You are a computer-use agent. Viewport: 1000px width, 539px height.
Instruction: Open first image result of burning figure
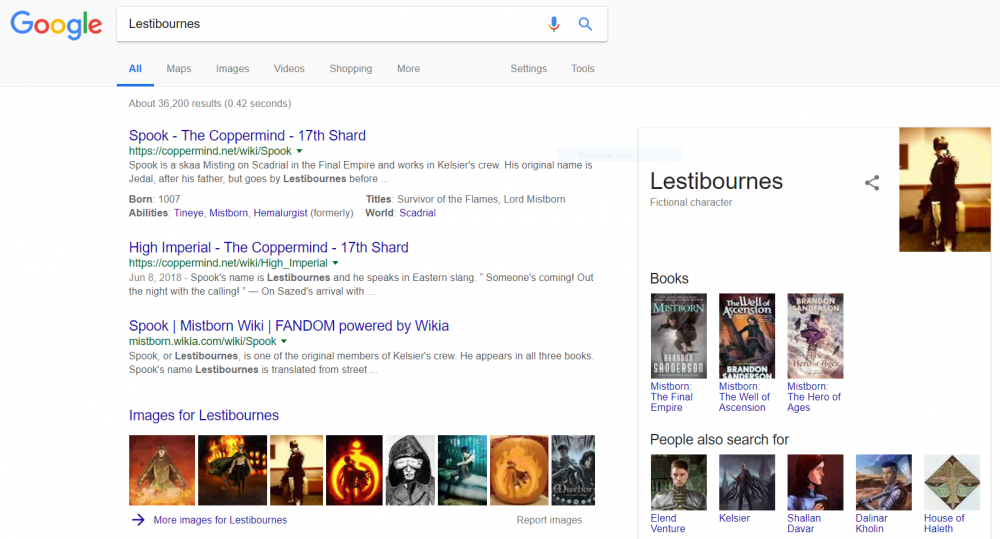point(162,470)
